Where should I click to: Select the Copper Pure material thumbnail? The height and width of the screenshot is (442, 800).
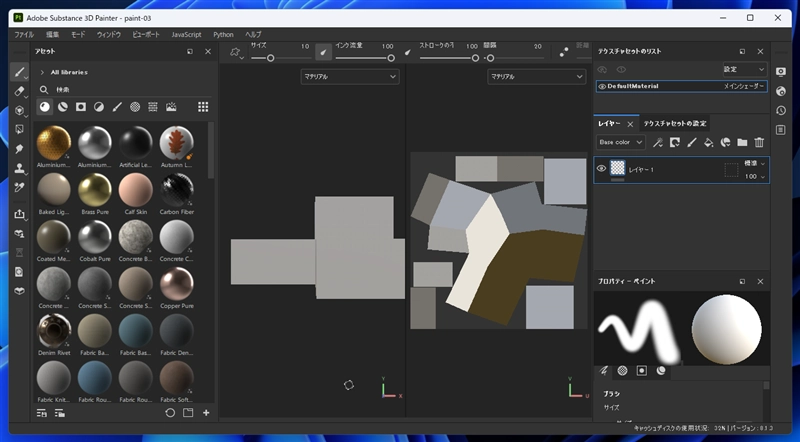point(177,284)
